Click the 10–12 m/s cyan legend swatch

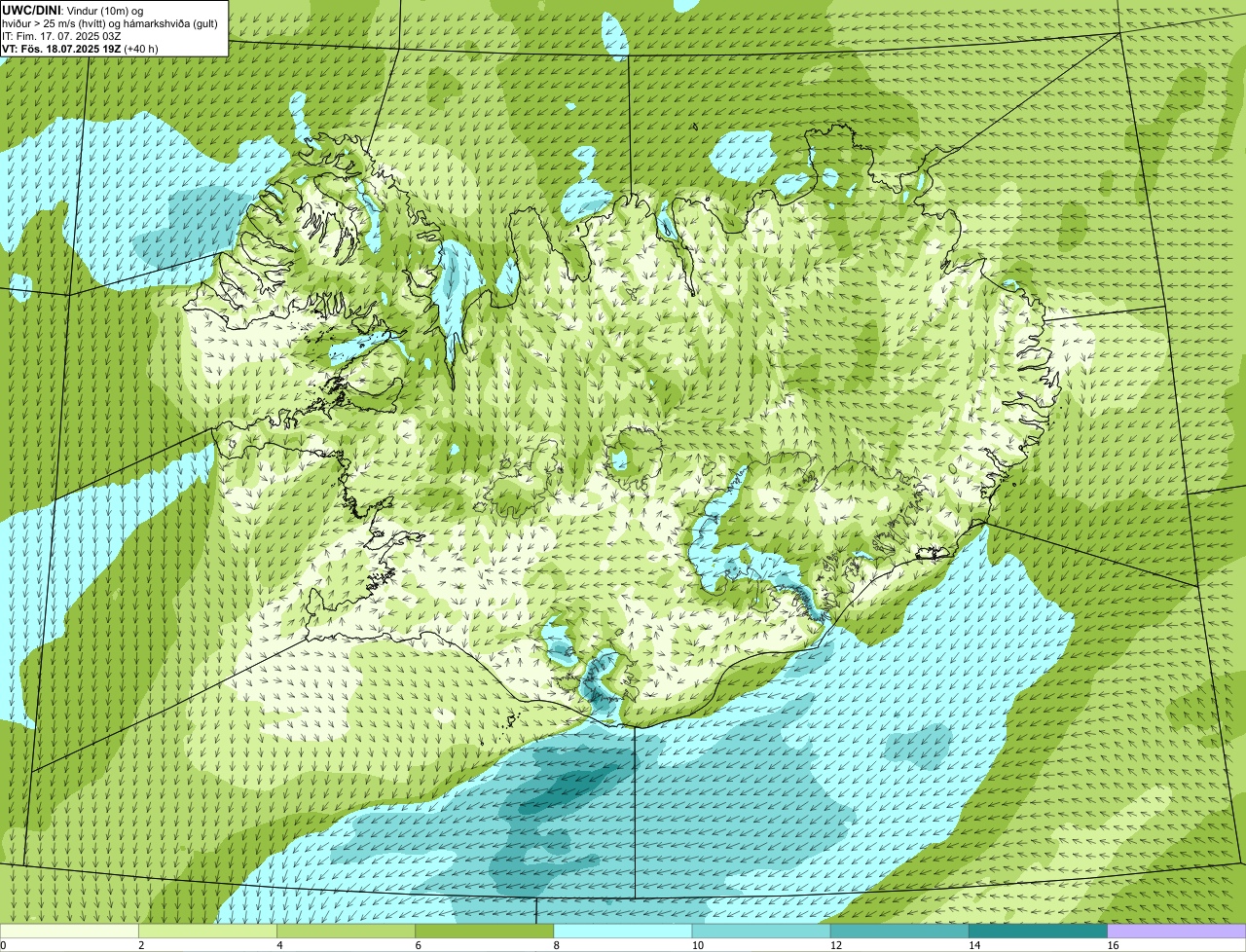(761, 932)
